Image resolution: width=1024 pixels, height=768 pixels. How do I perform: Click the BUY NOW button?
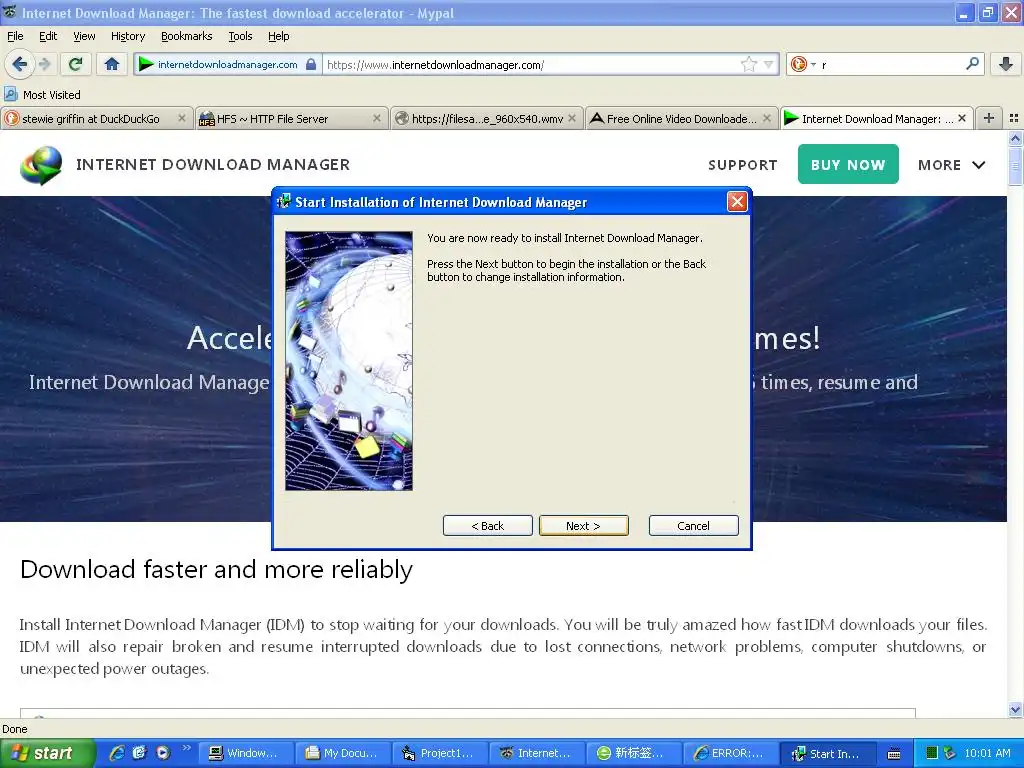(x=848, y=165)
